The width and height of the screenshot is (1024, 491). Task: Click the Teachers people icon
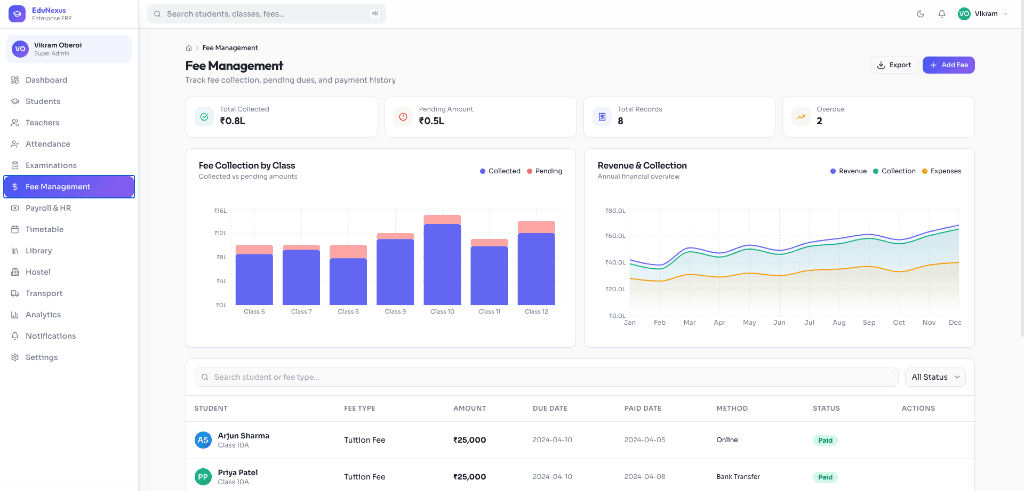15,123
